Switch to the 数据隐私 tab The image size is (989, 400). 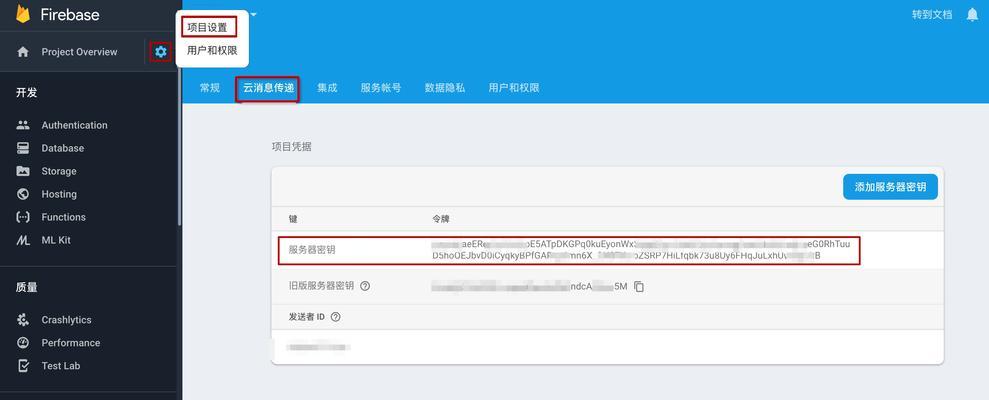445,88
